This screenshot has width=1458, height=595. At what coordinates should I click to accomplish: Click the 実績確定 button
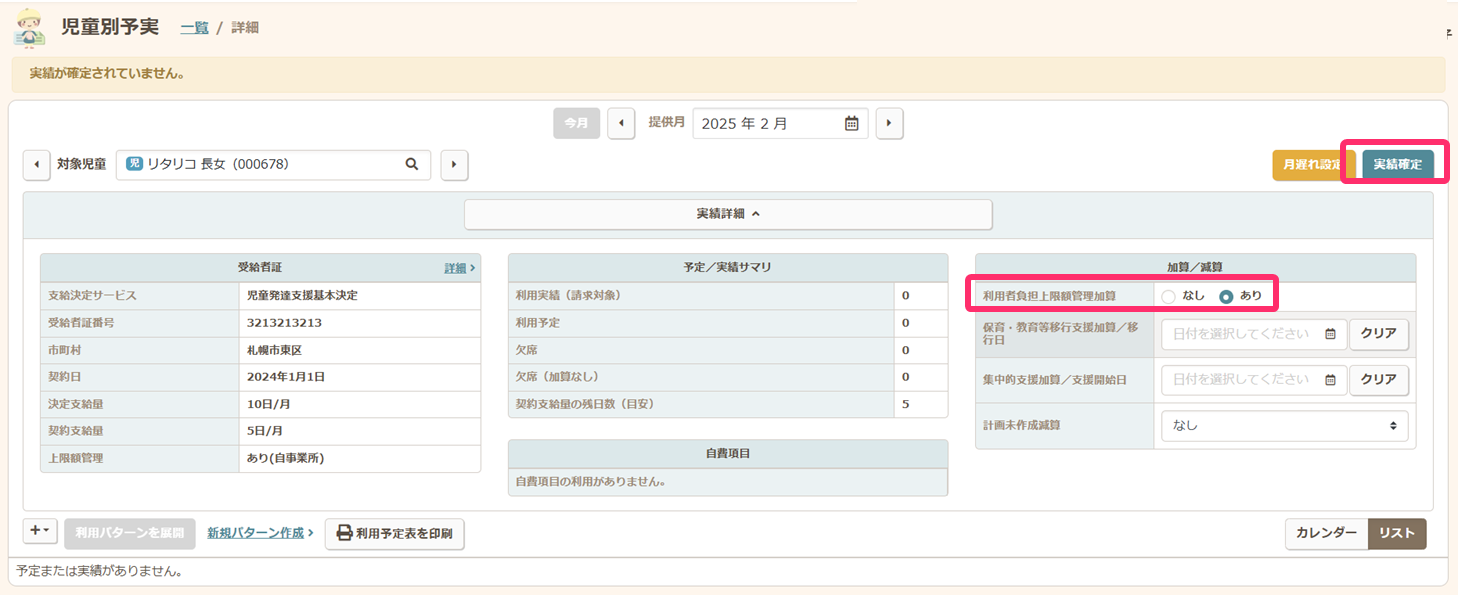(x=1398, y=165)
